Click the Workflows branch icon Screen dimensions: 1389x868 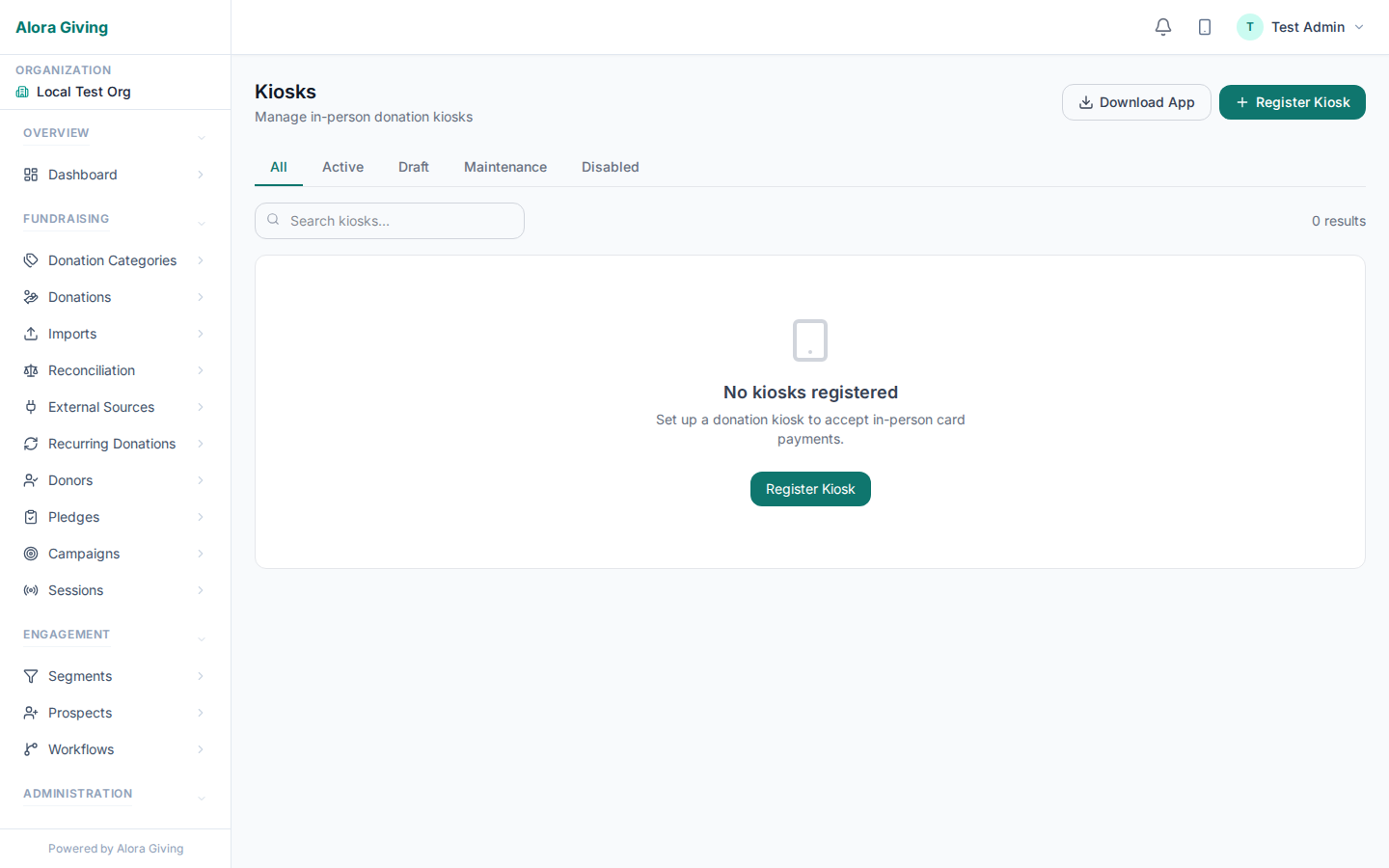coord(30,748)
